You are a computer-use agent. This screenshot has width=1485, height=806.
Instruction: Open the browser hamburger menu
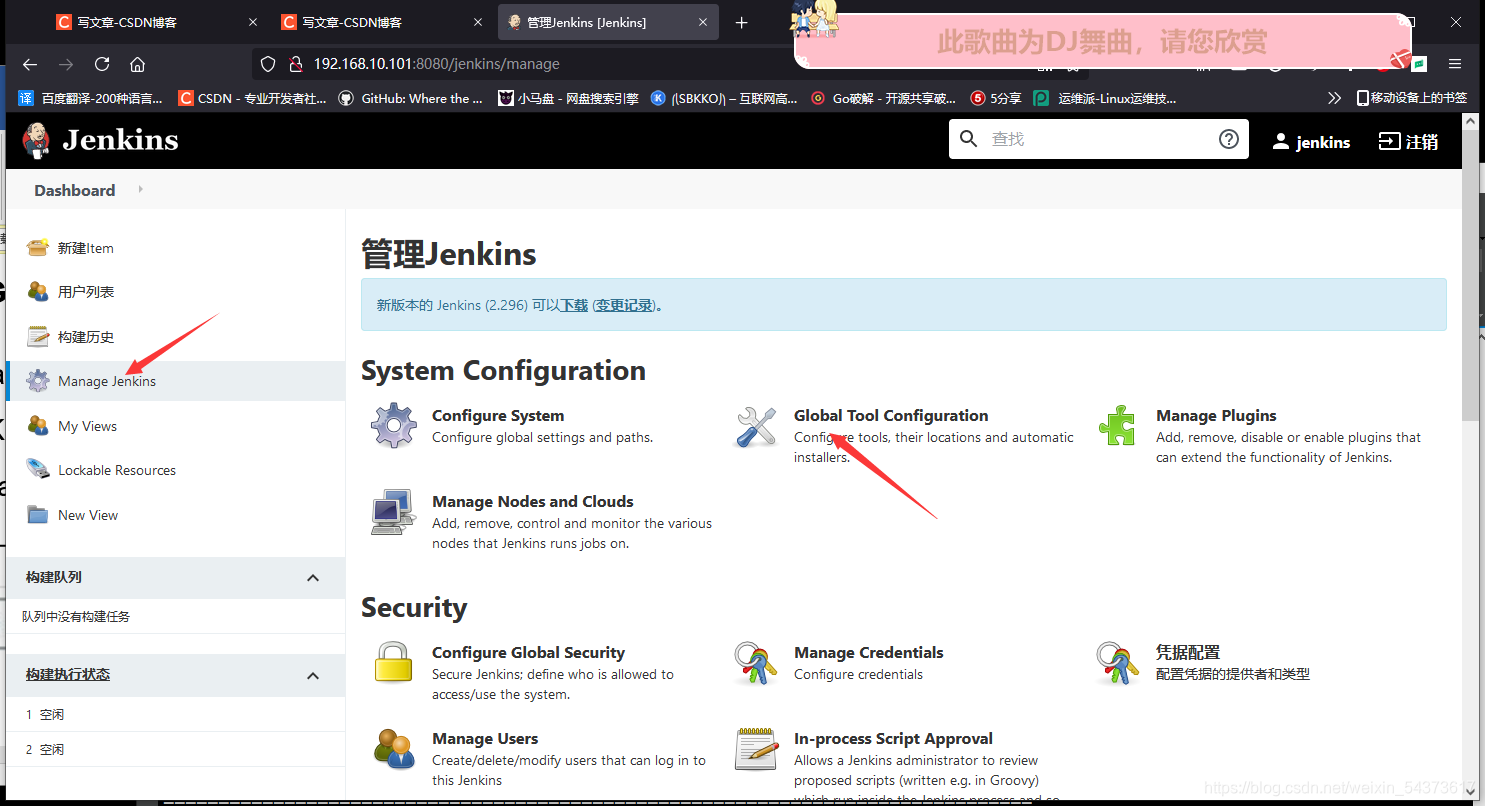1455,63
